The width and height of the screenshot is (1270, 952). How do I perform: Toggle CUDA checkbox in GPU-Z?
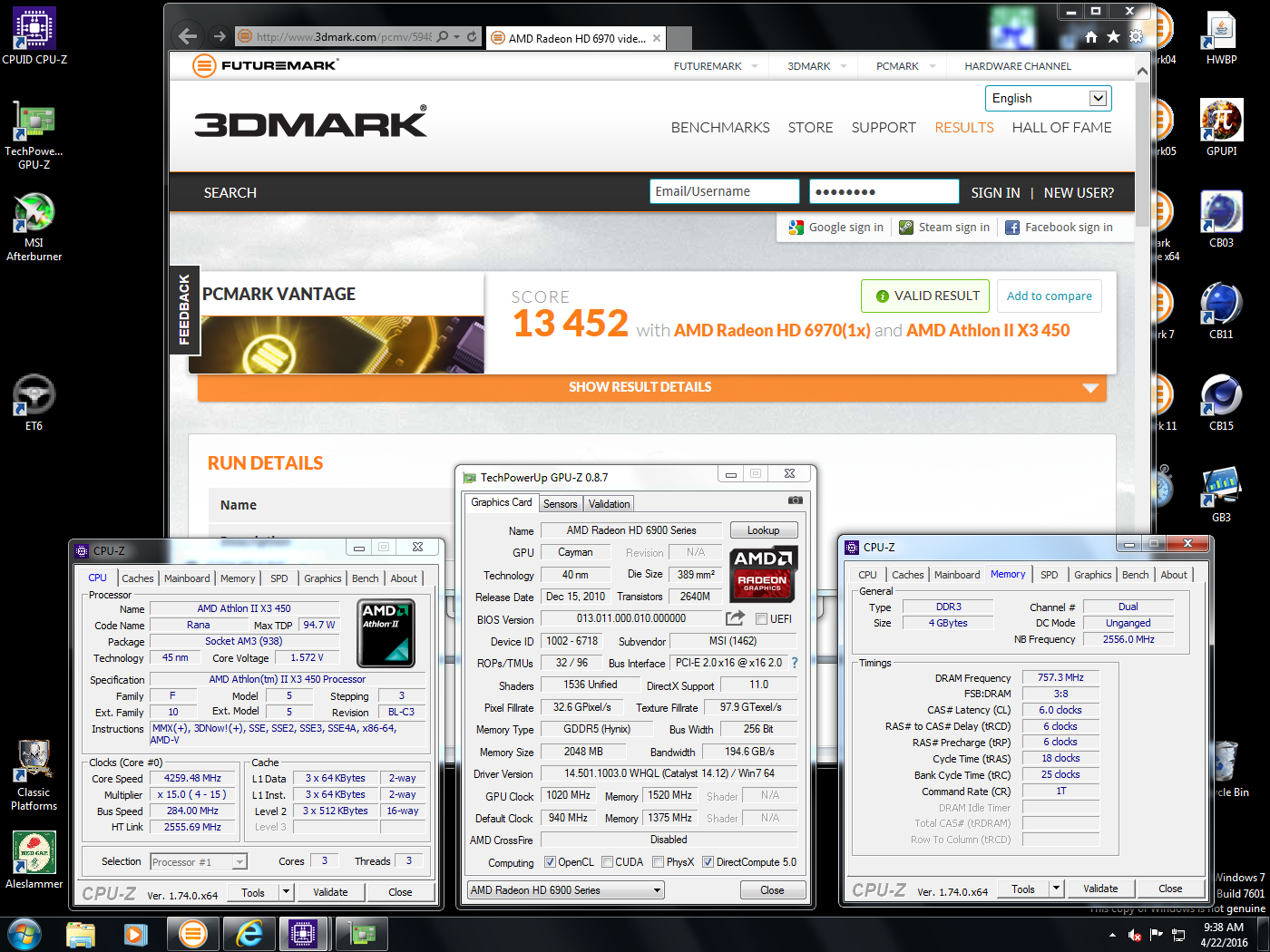pos(607,862)
